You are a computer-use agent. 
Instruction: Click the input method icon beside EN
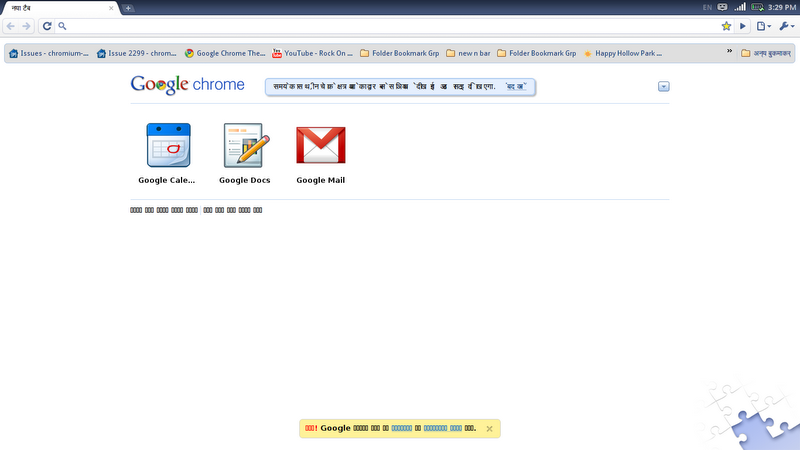[722, 7]
